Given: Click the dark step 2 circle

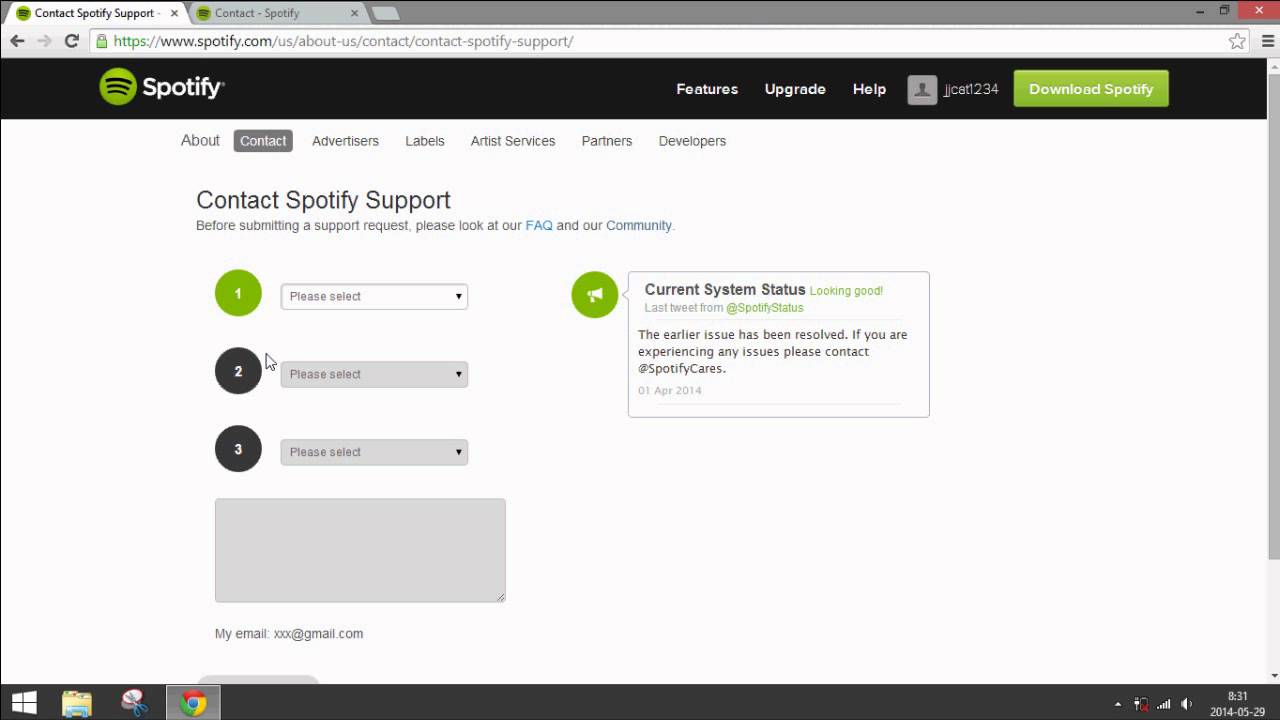Looking at the screenshot, I should pos(238,371).
